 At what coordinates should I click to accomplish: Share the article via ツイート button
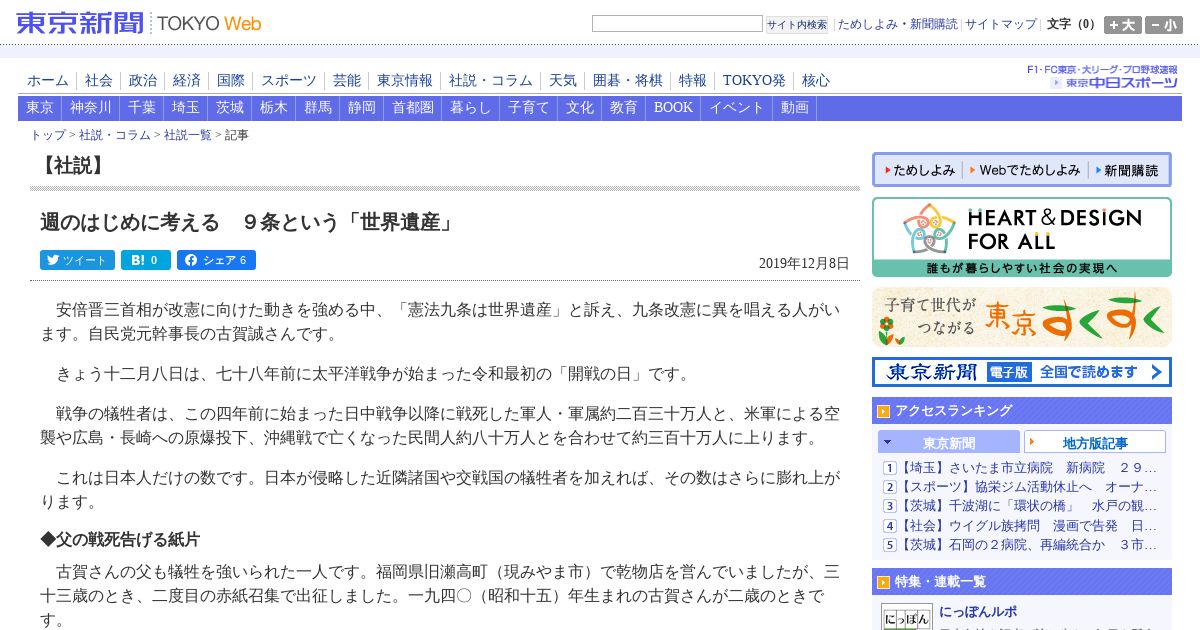77,260
